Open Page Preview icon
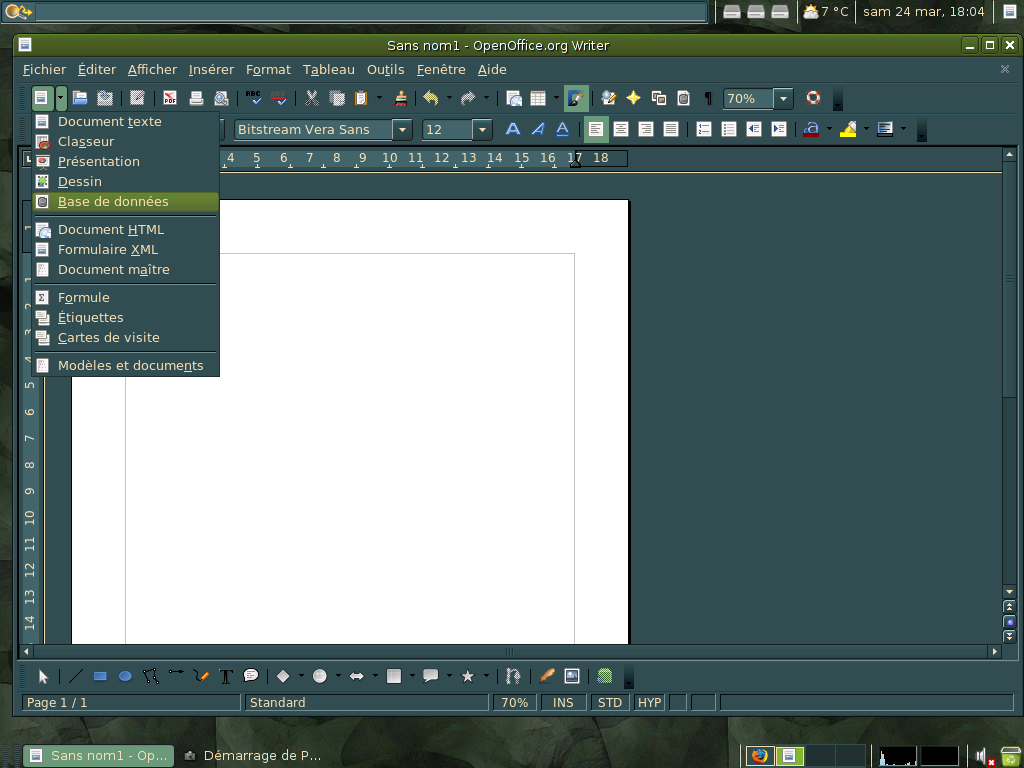Image resolution: width=1024 pixels, height=768 pixels. pyautogui.click(x=221, y=98)
